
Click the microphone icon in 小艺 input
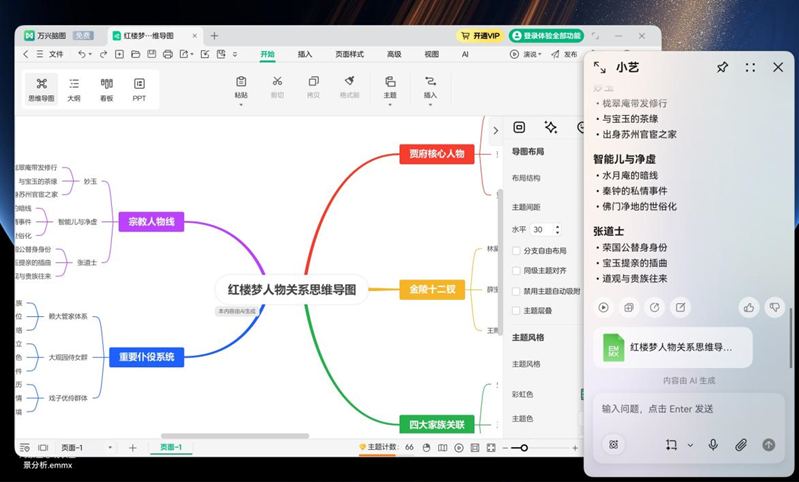pyautogui.click(x=713, y=445)
